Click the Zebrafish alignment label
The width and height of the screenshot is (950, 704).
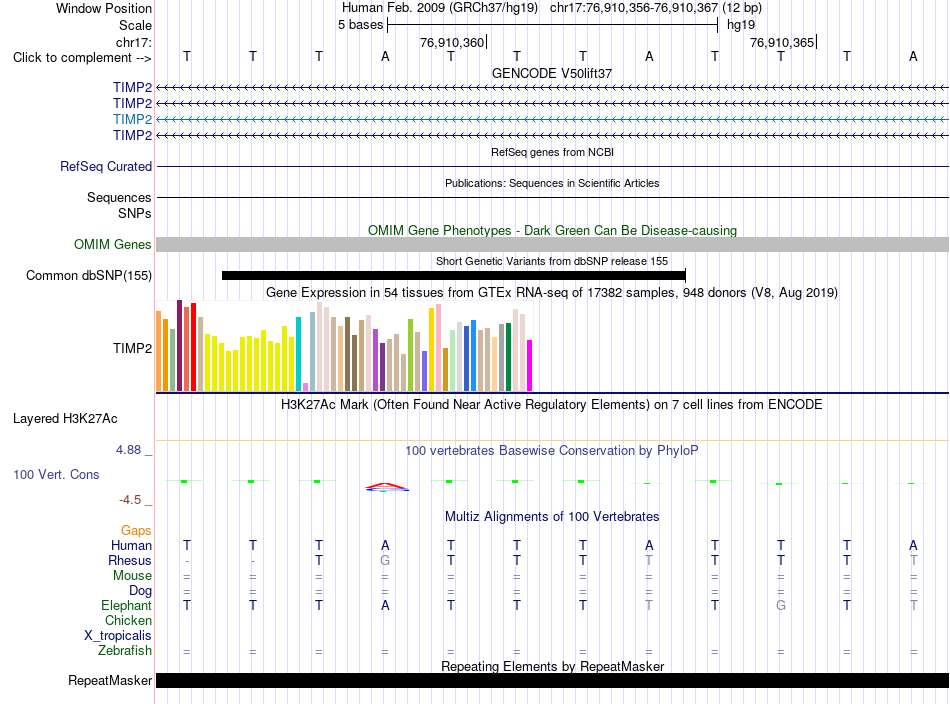click(125, 650)
